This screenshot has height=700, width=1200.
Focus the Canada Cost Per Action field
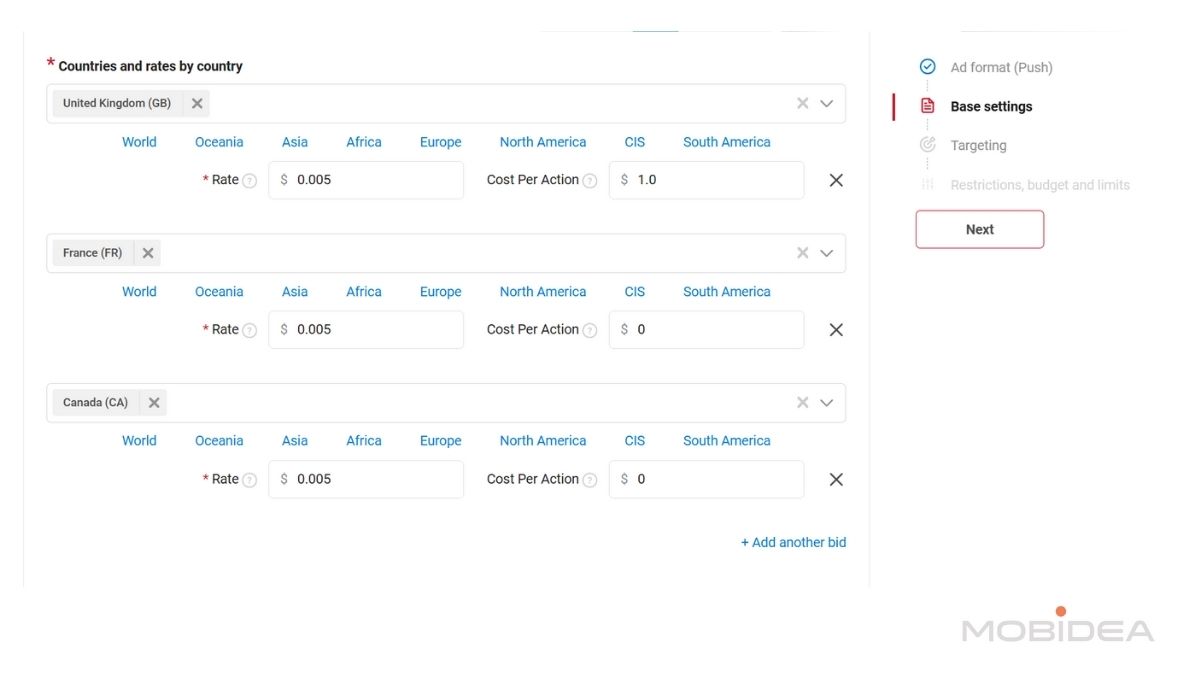(x=715, y=479)
